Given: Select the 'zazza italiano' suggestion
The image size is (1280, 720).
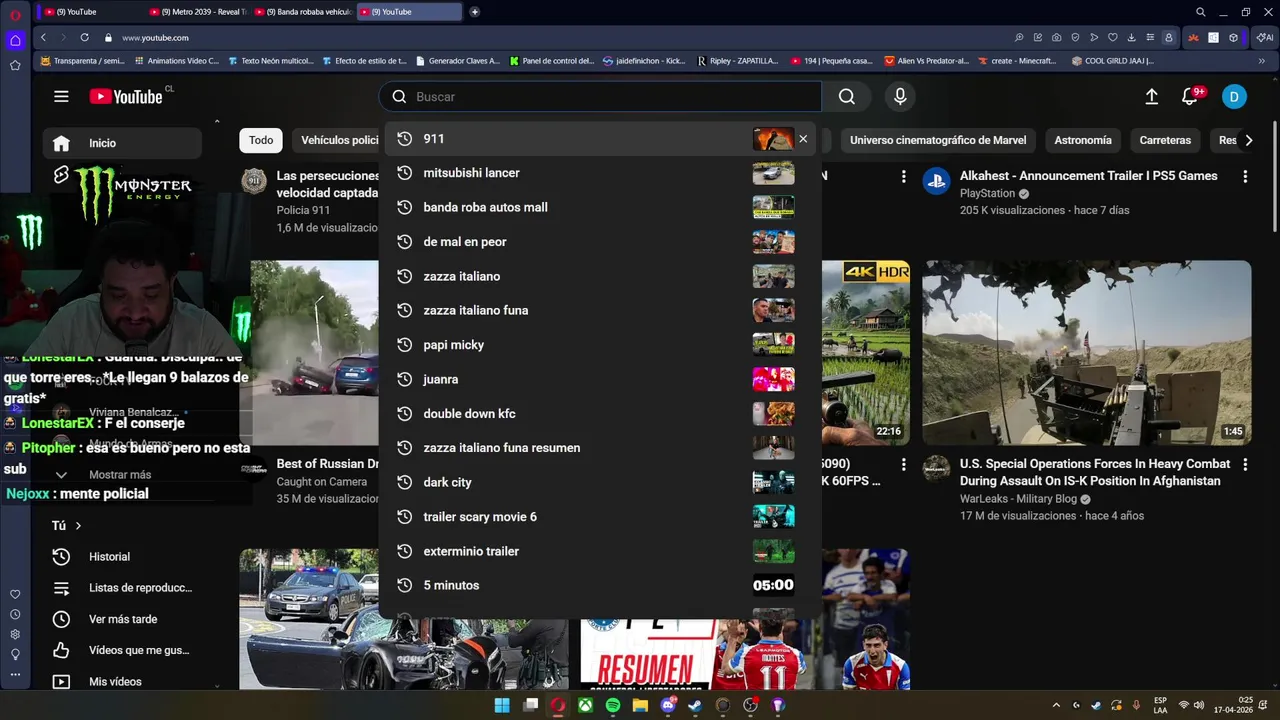Looking at the screenshot, I should pyautogui.click(x=600, y=276).
